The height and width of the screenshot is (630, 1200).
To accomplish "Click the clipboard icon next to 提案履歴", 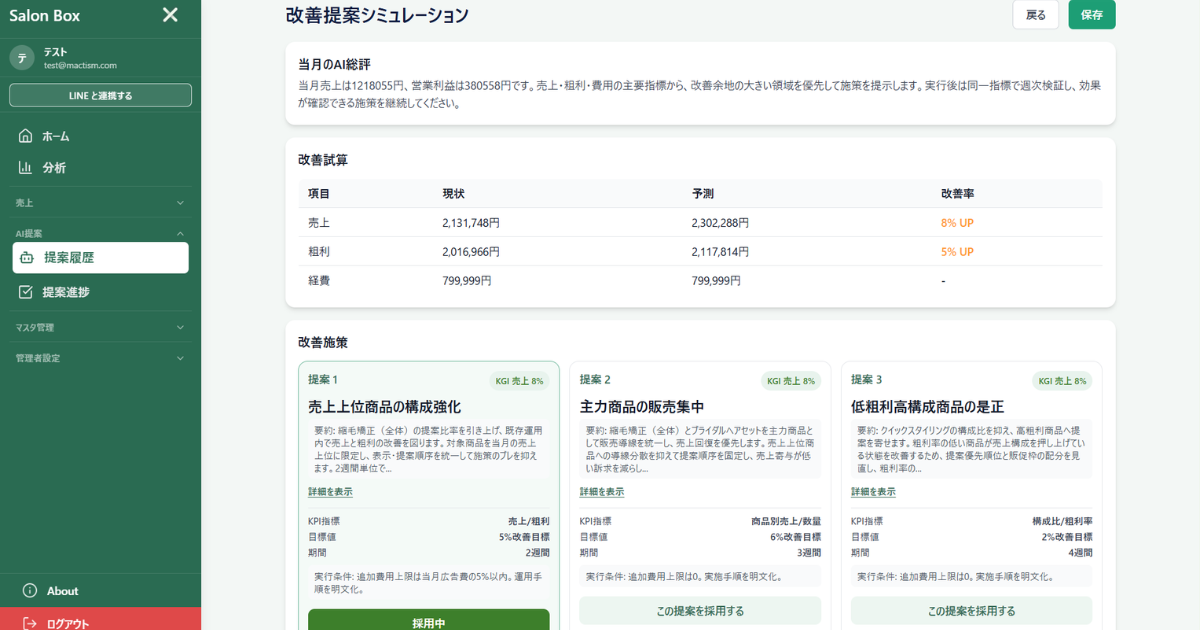I will [x=28, y=258].
